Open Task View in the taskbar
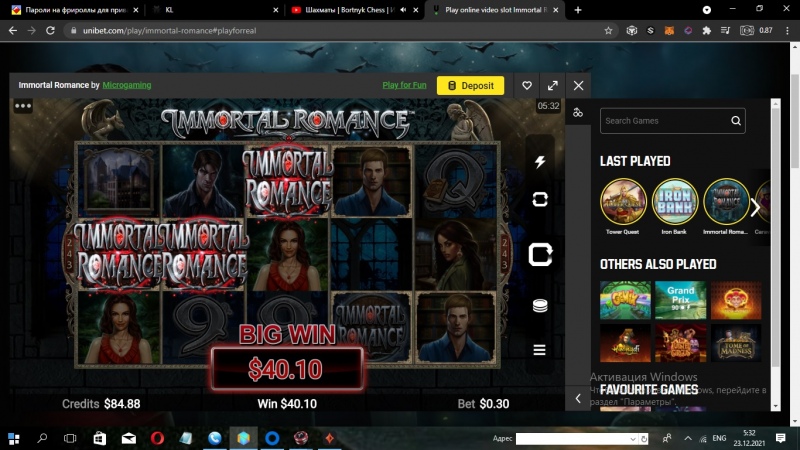Viewport: 800px width, 450px height. click(70, 438)
